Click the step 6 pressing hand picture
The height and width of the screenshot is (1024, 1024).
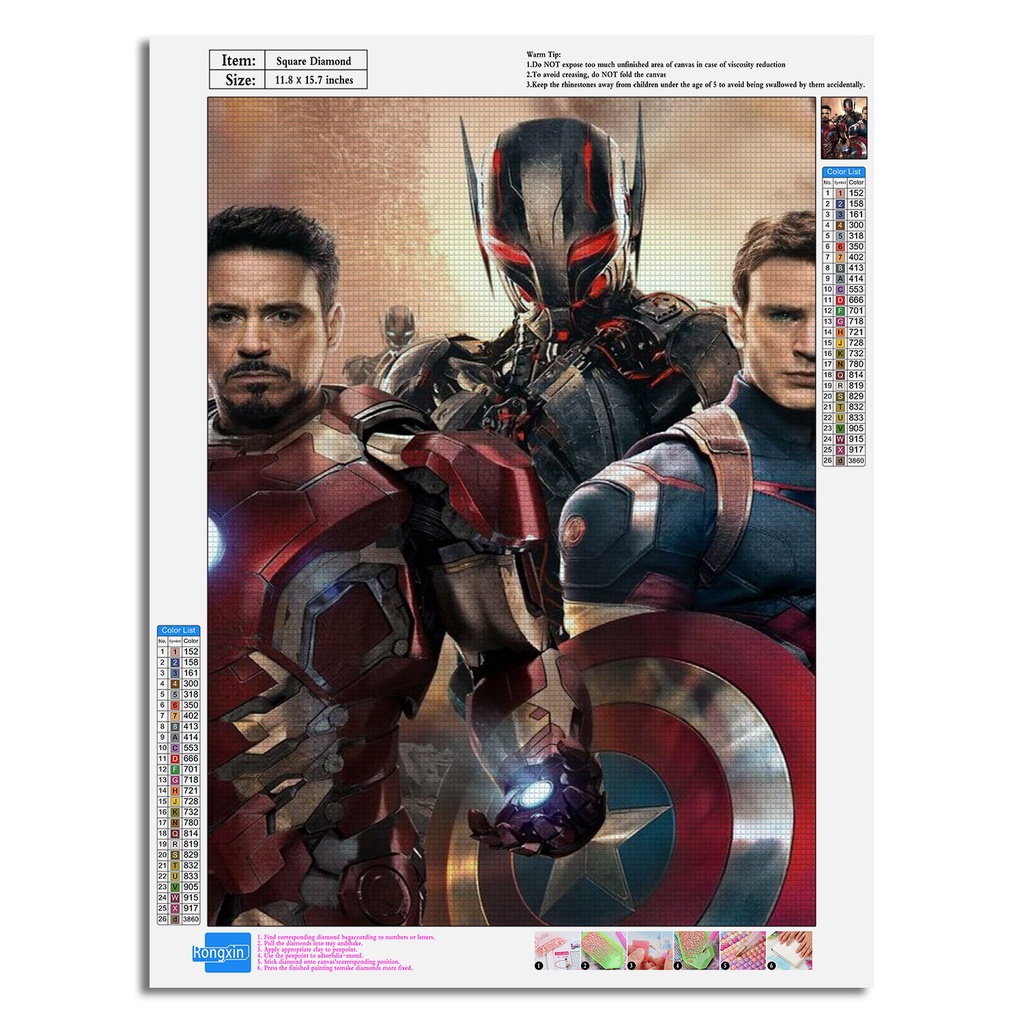click(790, 948)
